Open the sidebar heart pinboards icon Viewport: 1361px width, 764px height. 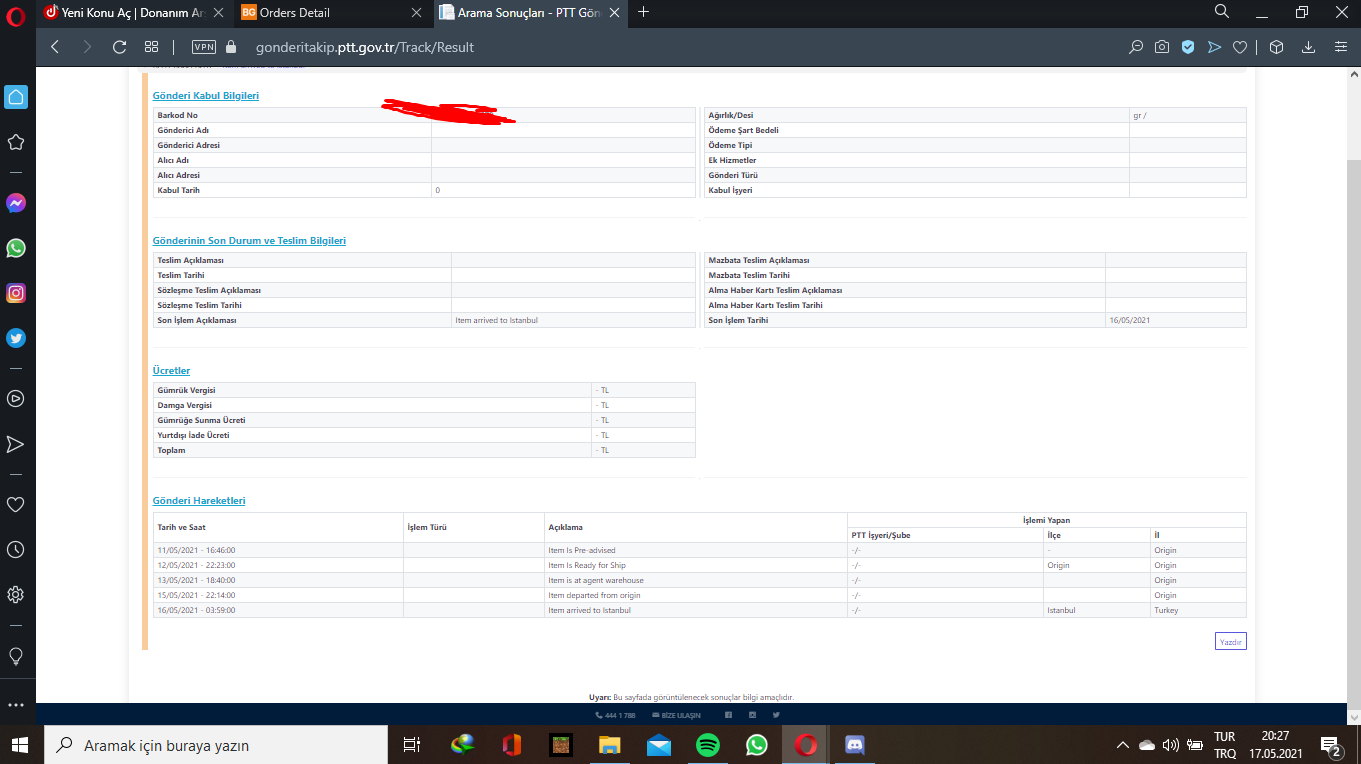tap(16, 504)
